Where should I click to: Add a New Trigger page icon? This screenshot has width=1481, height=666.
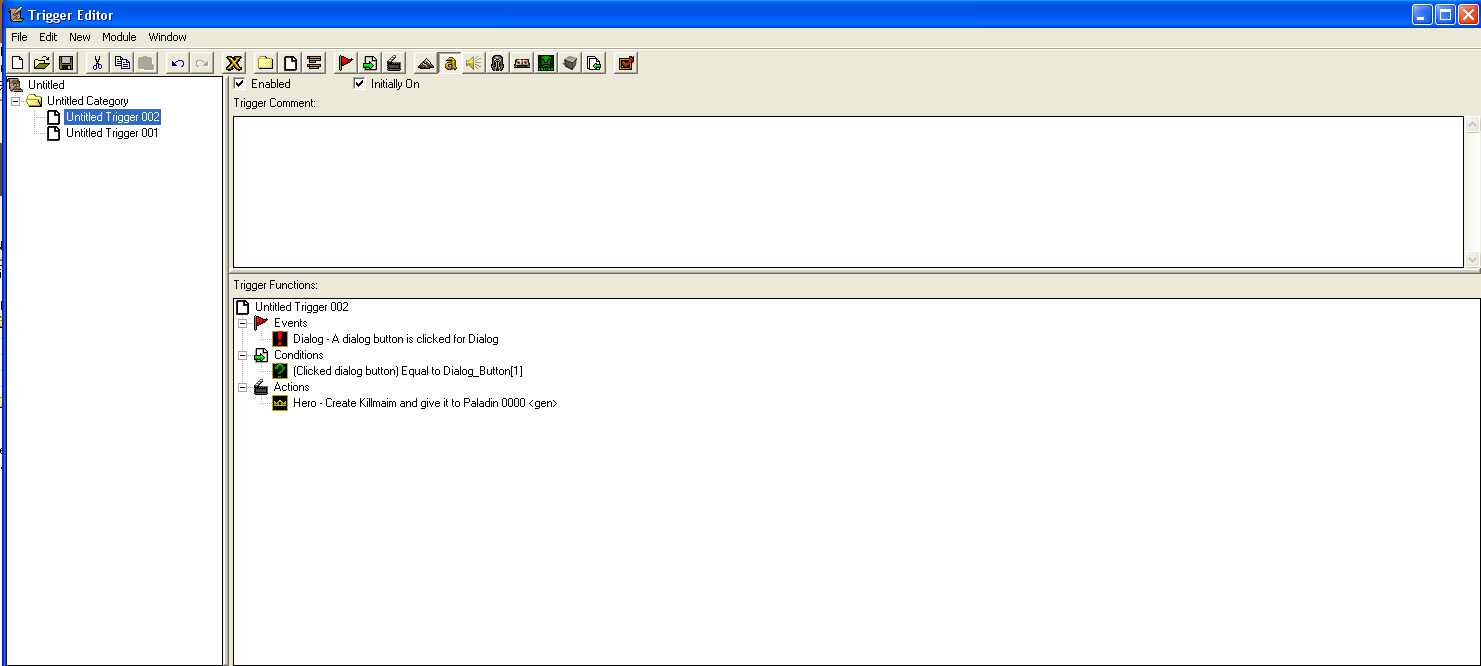290,63
